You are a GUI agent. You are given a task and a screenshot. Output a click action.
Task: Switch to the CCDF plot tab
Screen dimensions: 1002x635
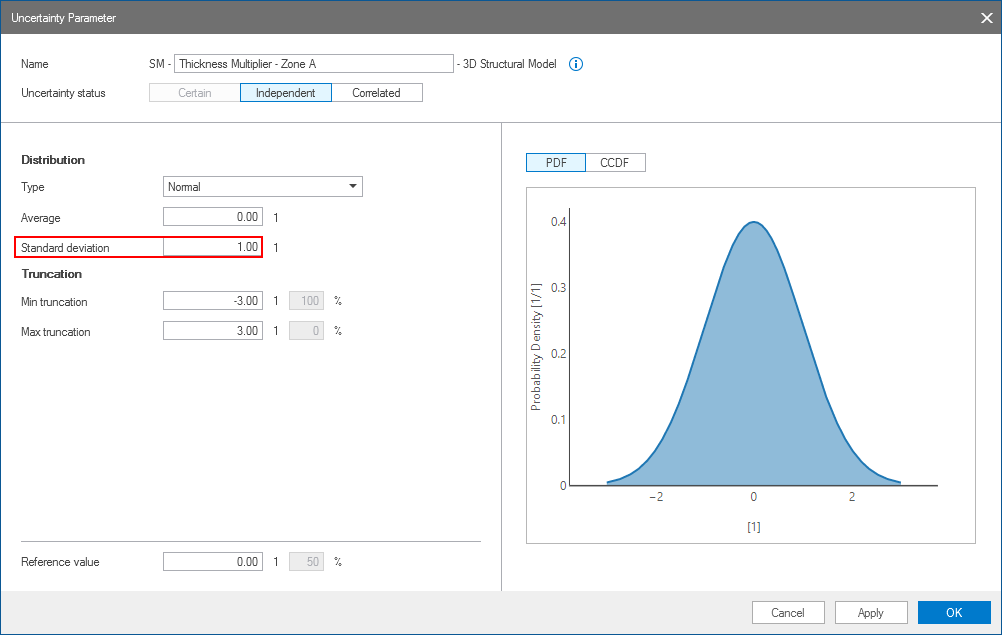[x=614, y=163]
